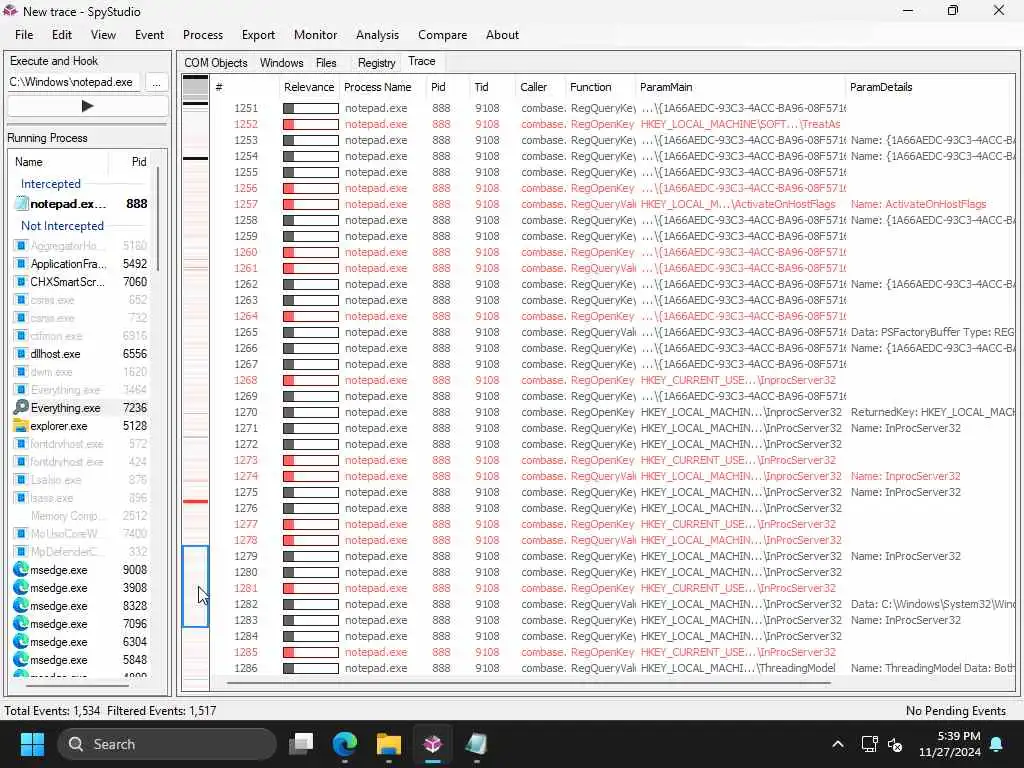The height and width of the screenshot is (768, 1024).
Task: Click the red marker in the trace overview strip
Action: click(x=195, y=502)
